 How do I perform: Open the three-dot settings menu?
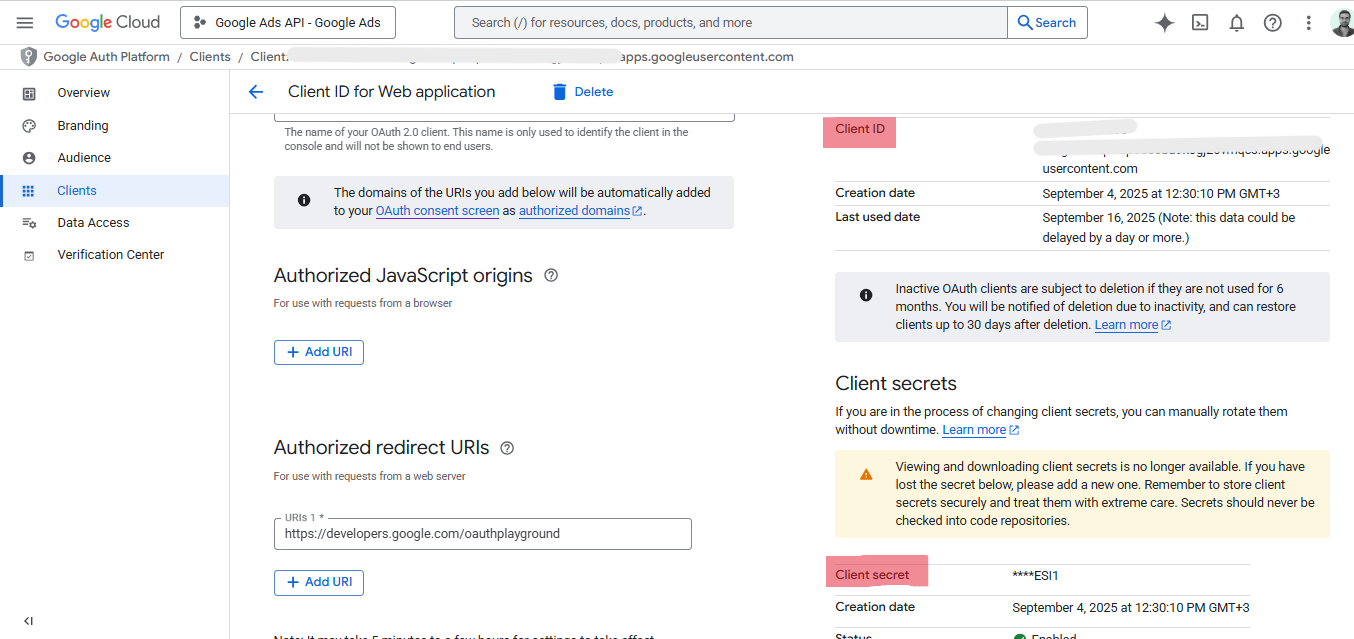pos(1308,23)
